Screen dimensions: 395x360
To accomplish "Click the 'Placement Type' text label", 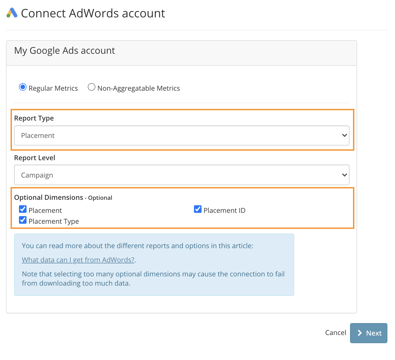I will click(54, 221).
